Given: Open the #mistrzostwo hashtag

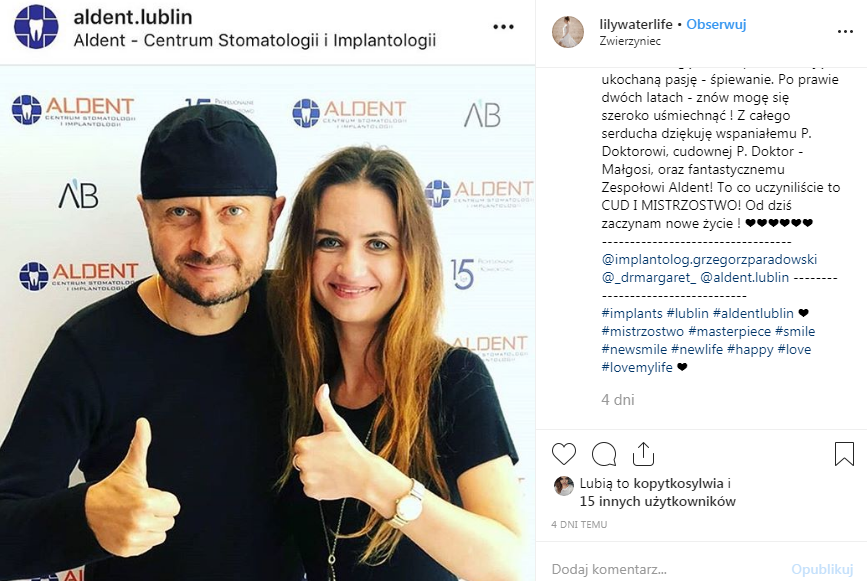Looking at the screenshot, I should (x=643, y=331).
